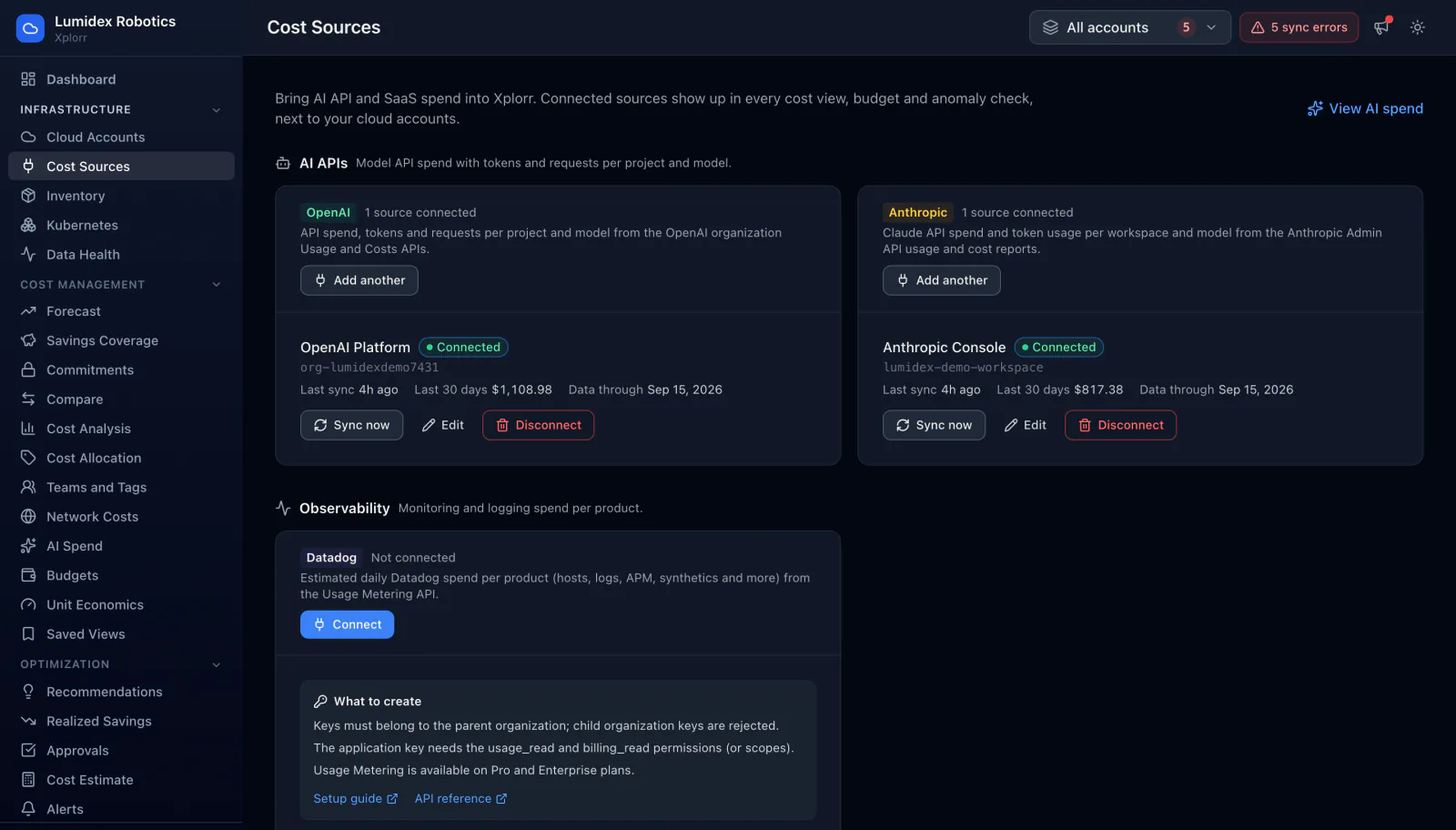Click the Teams and Tags people icon
The width and height of the screenshot is (1456, 830).
point(28,487)
